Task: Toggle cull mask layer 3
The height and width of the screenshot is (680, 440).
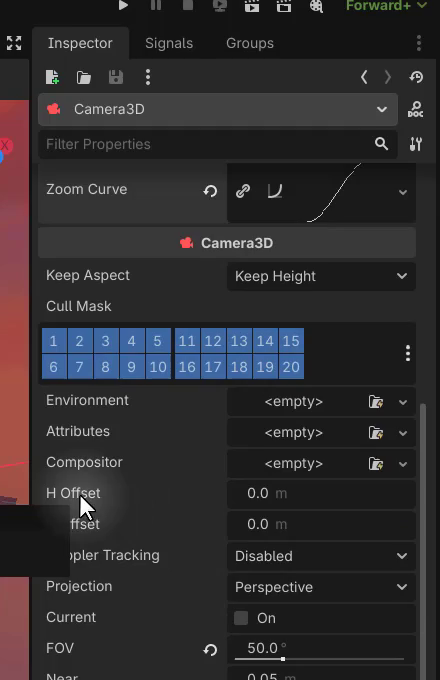Action: tap(106, 340)
